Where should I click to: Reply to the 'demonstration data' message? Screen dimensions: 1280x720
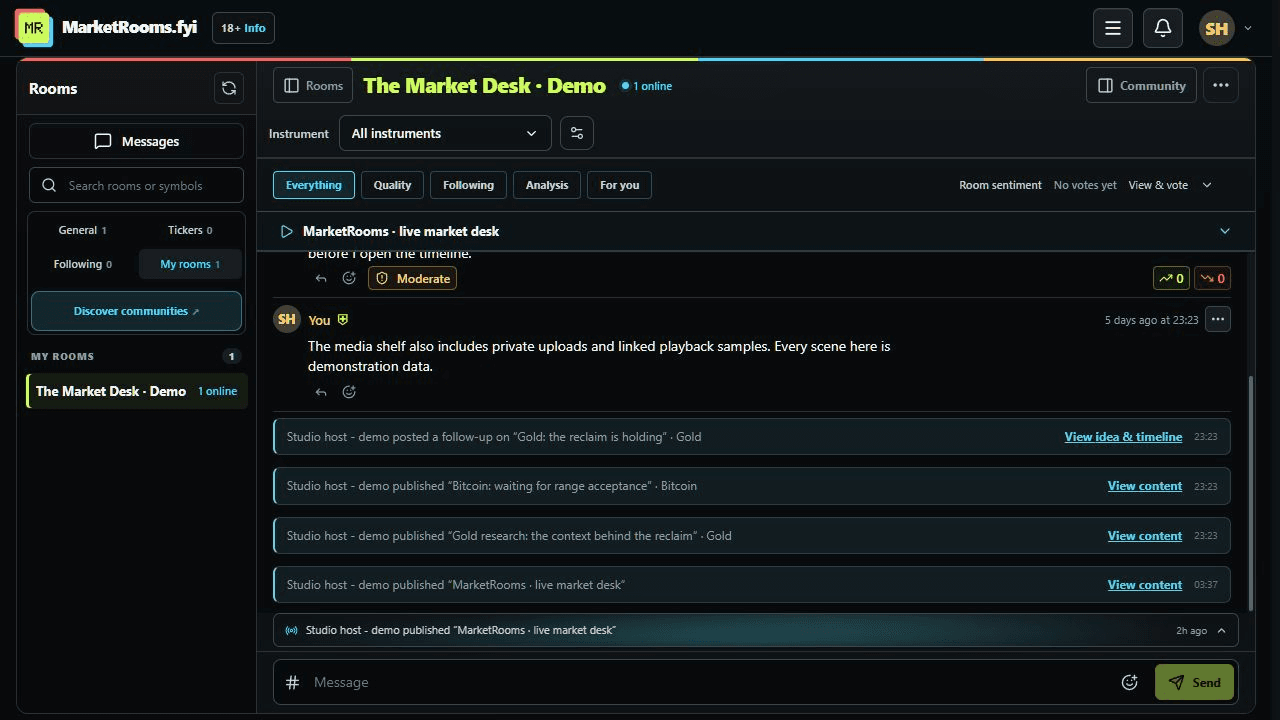click(321, 392)
